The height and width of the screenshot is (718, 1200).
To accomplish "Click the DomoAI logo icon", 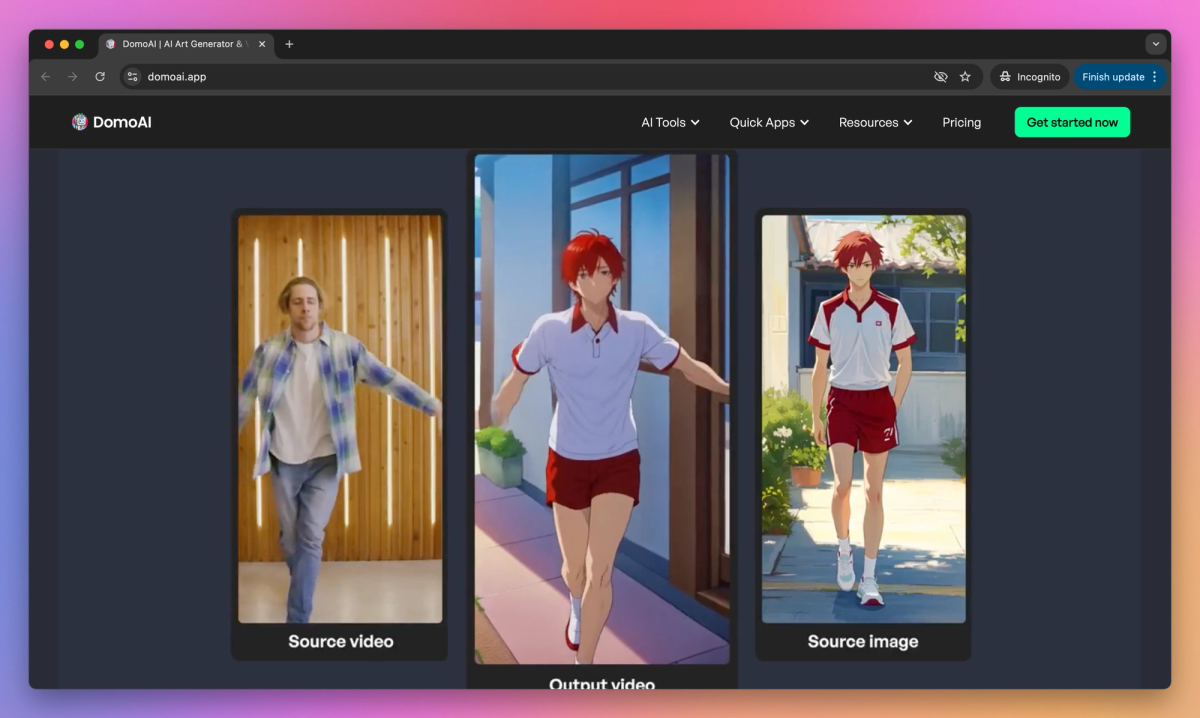I will 80,122.
